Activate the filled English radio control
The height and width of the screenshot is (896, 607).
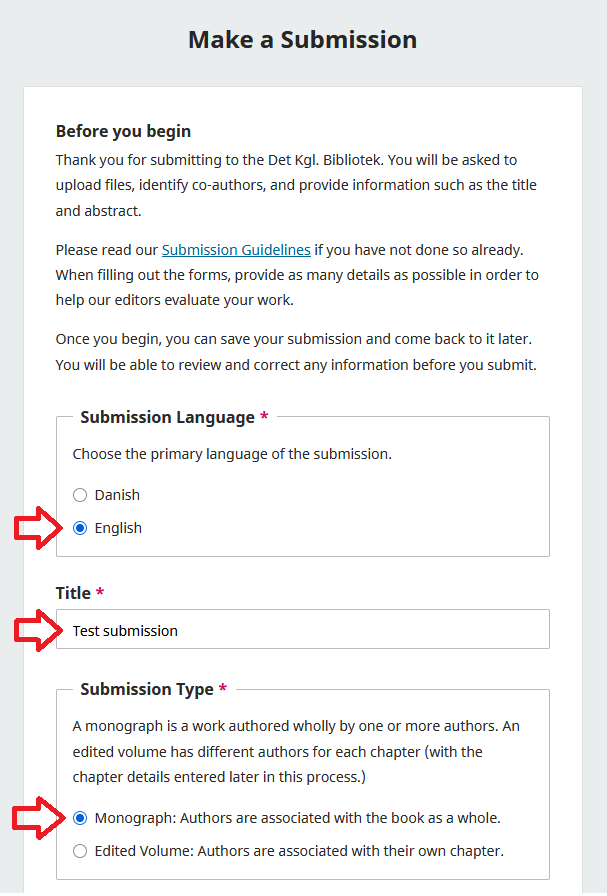(x=80, y=527)
